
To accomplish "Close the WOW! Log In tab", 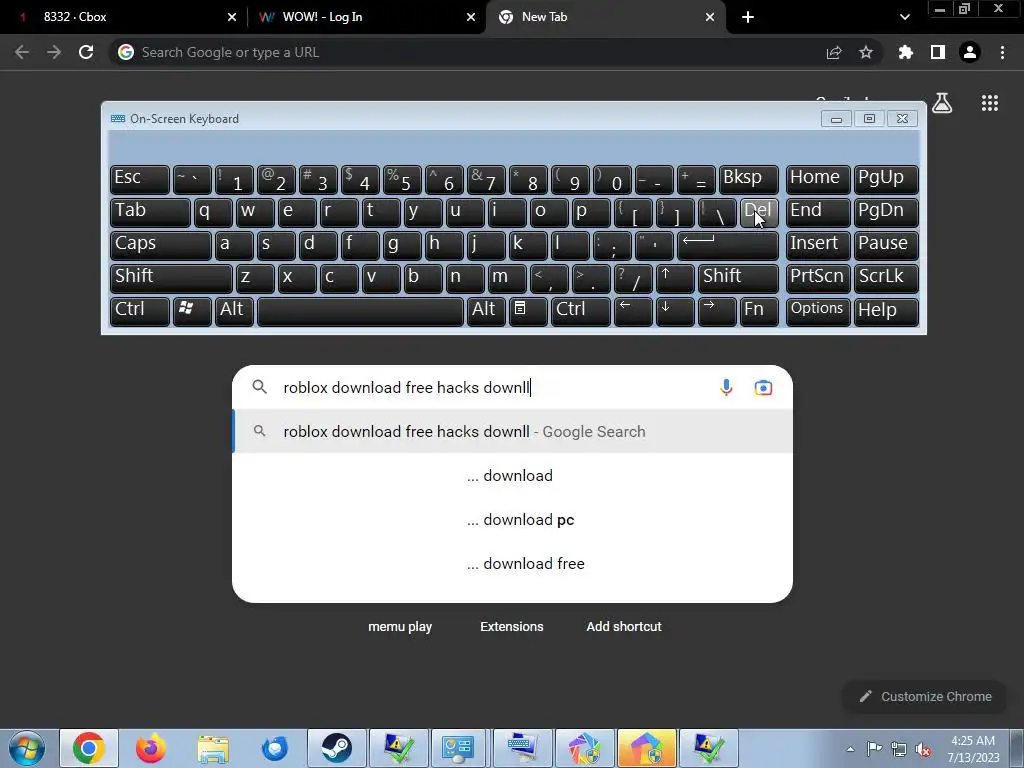I will 471,17.
